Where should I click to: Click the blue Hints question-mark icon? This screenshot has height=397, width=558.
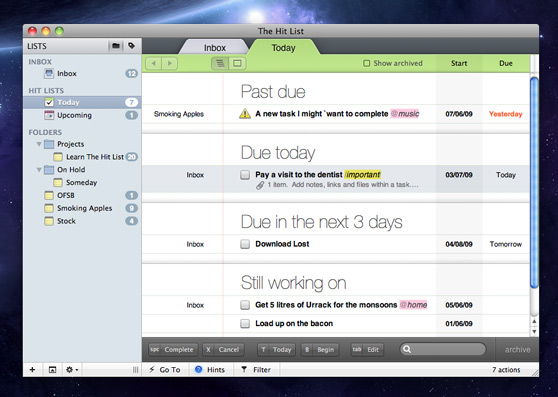(199, 370)
